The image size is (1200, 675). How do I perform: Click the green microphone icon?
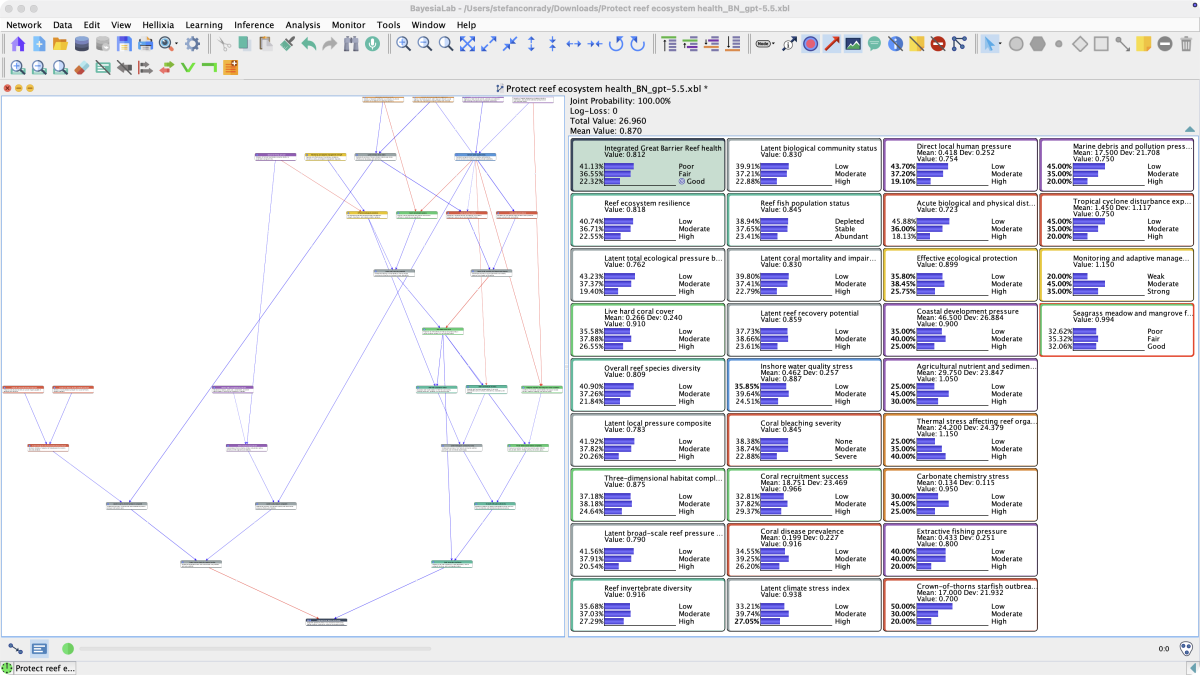click(371, 44)
